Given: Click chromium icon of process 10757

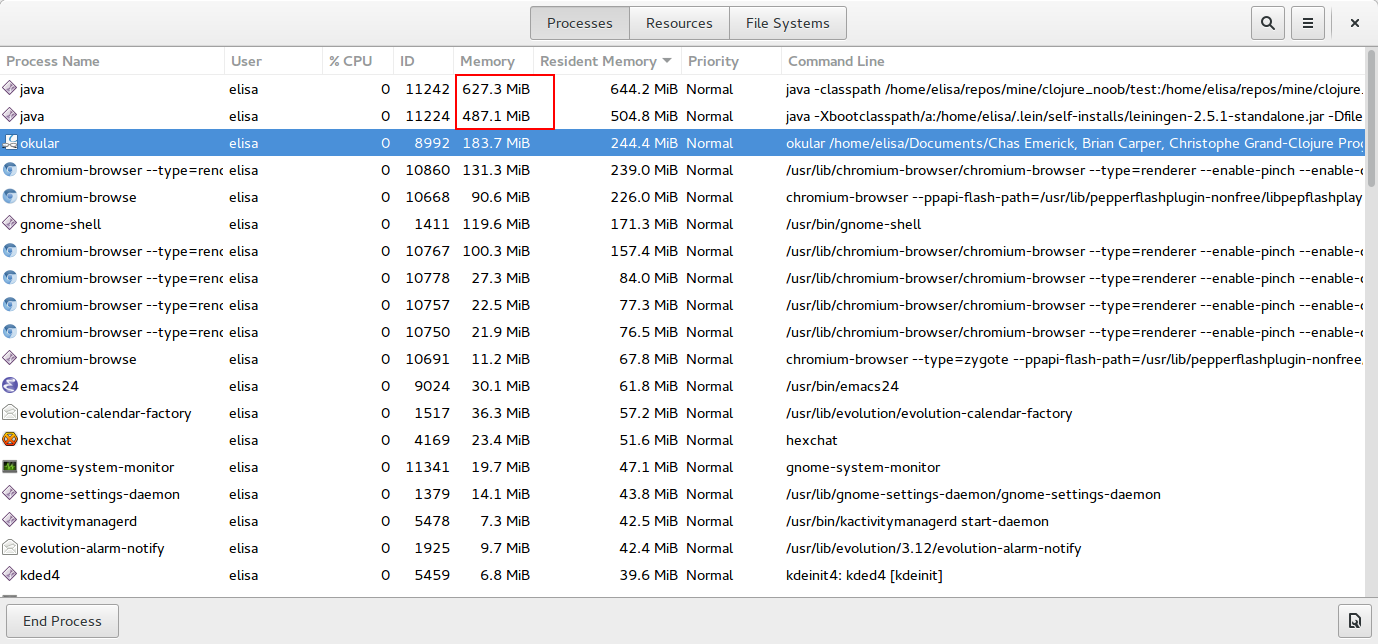Looking at the screenshot, I should click(x=10, y=305).
